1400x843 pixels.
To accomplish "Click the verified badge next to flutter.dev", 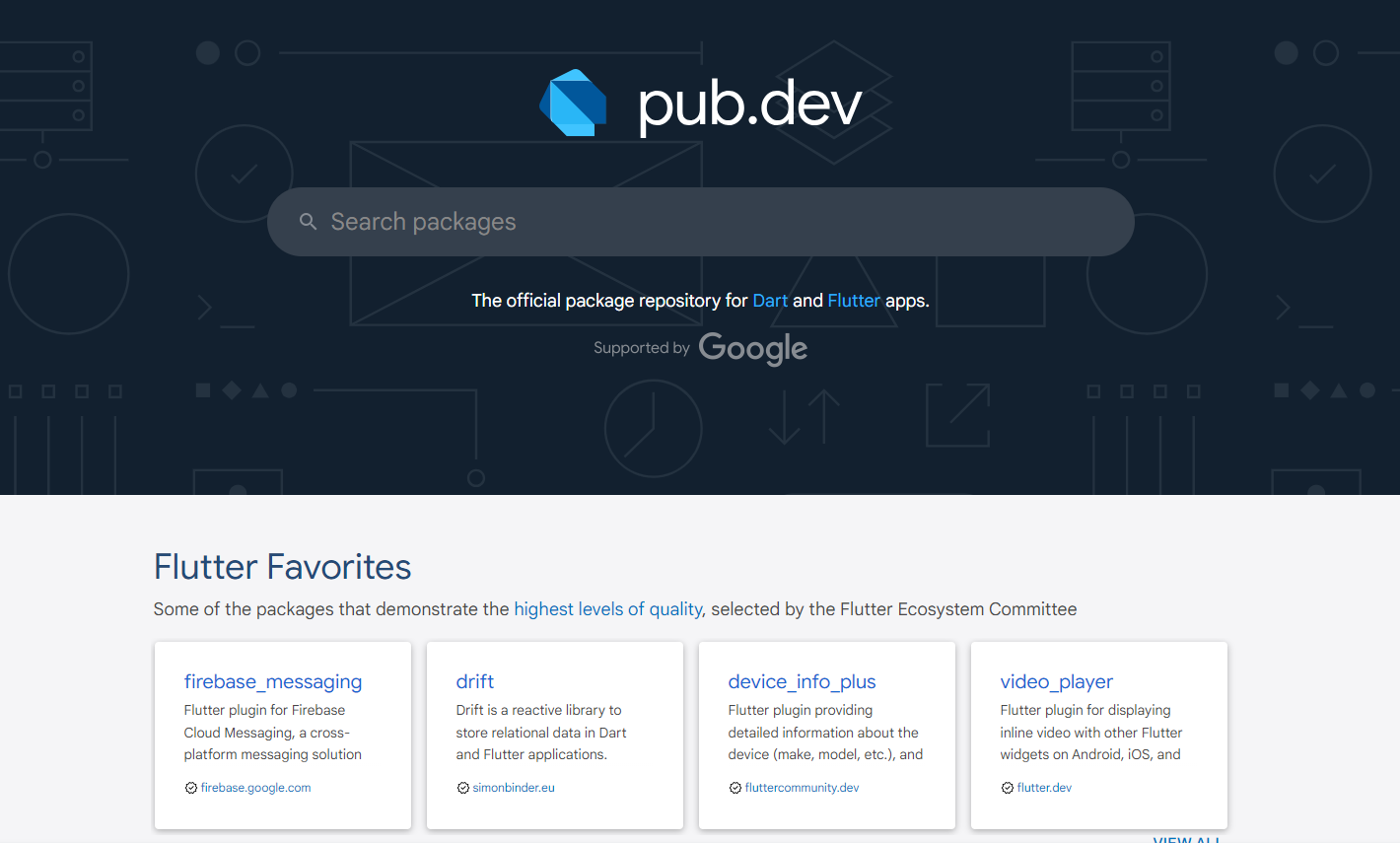I will tap(1008, 788).
